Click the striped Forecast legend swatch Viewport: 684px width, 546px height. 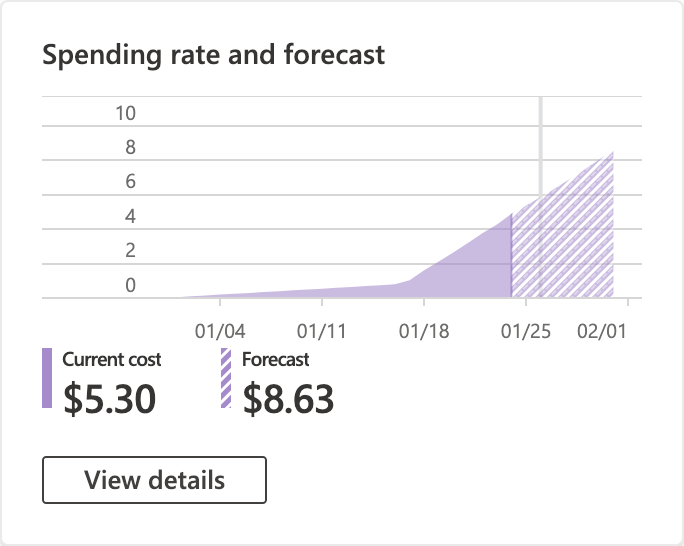tap(226, 378)
